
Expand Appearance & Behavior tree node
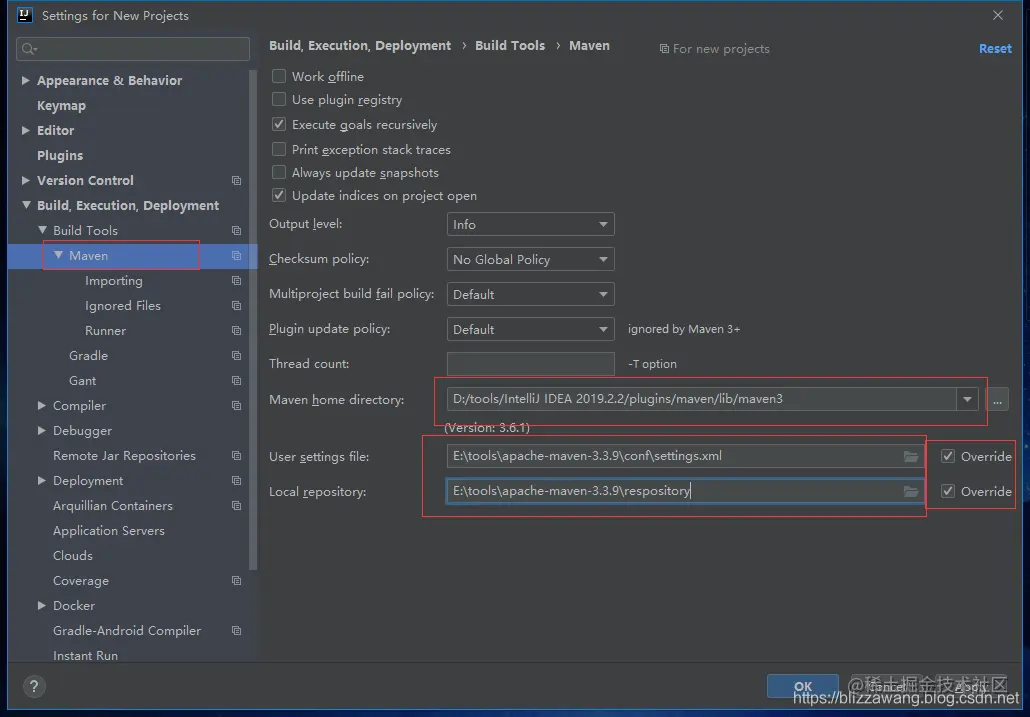[x=26, y=80]
